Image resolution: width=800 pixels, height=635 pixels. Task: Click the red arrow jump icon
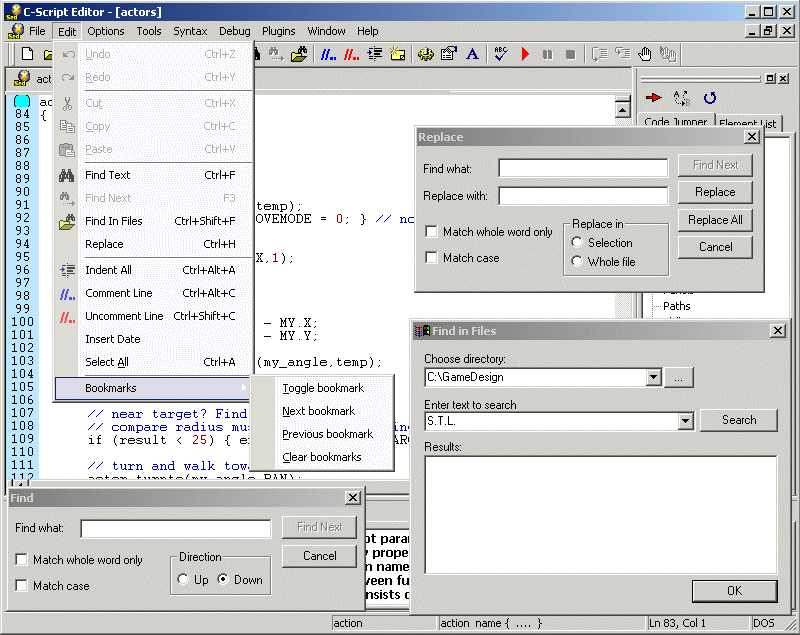click(654, 98)
